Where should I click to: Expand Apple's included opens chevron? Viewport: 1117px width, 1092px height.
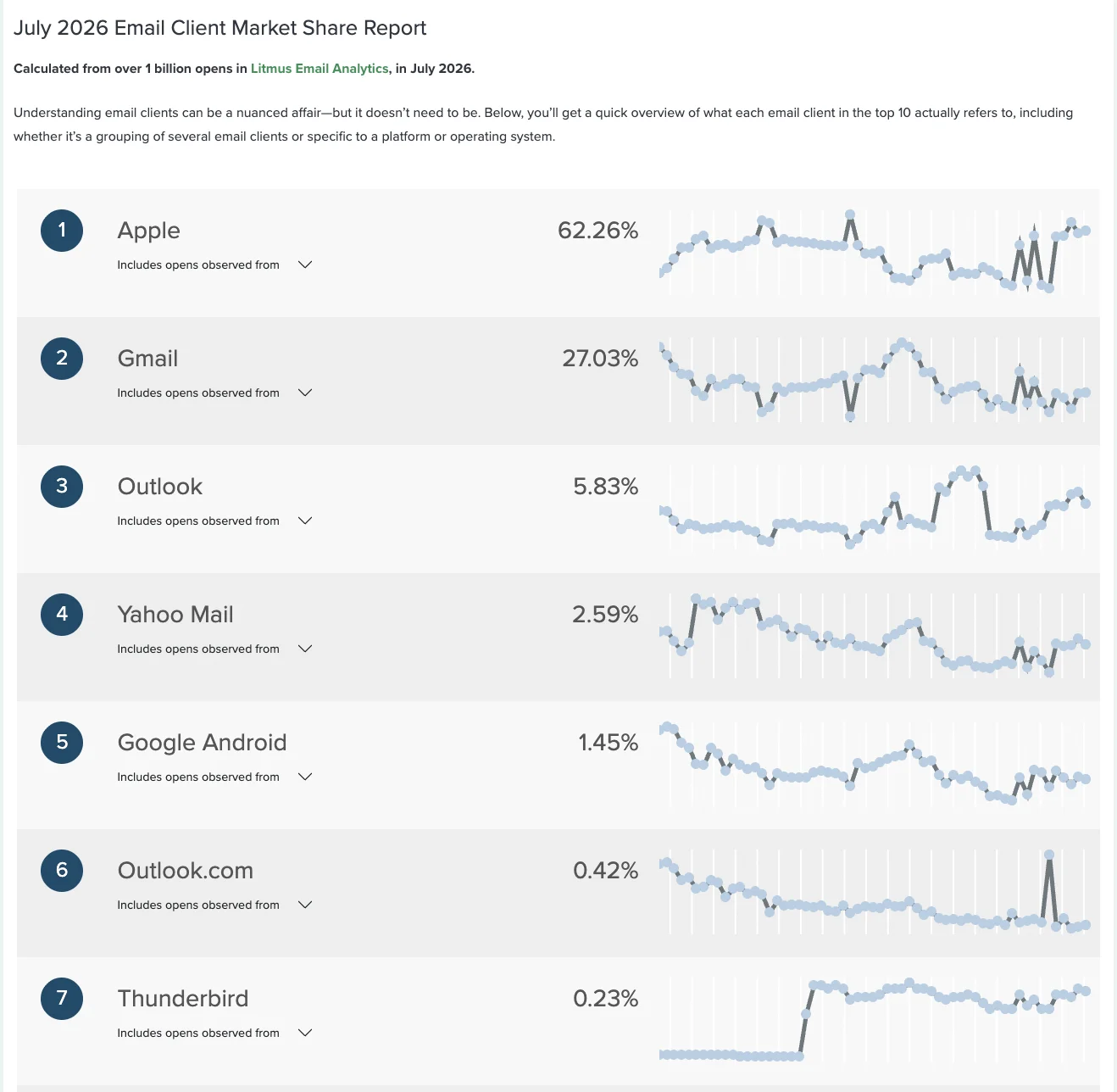coord(305,265)
